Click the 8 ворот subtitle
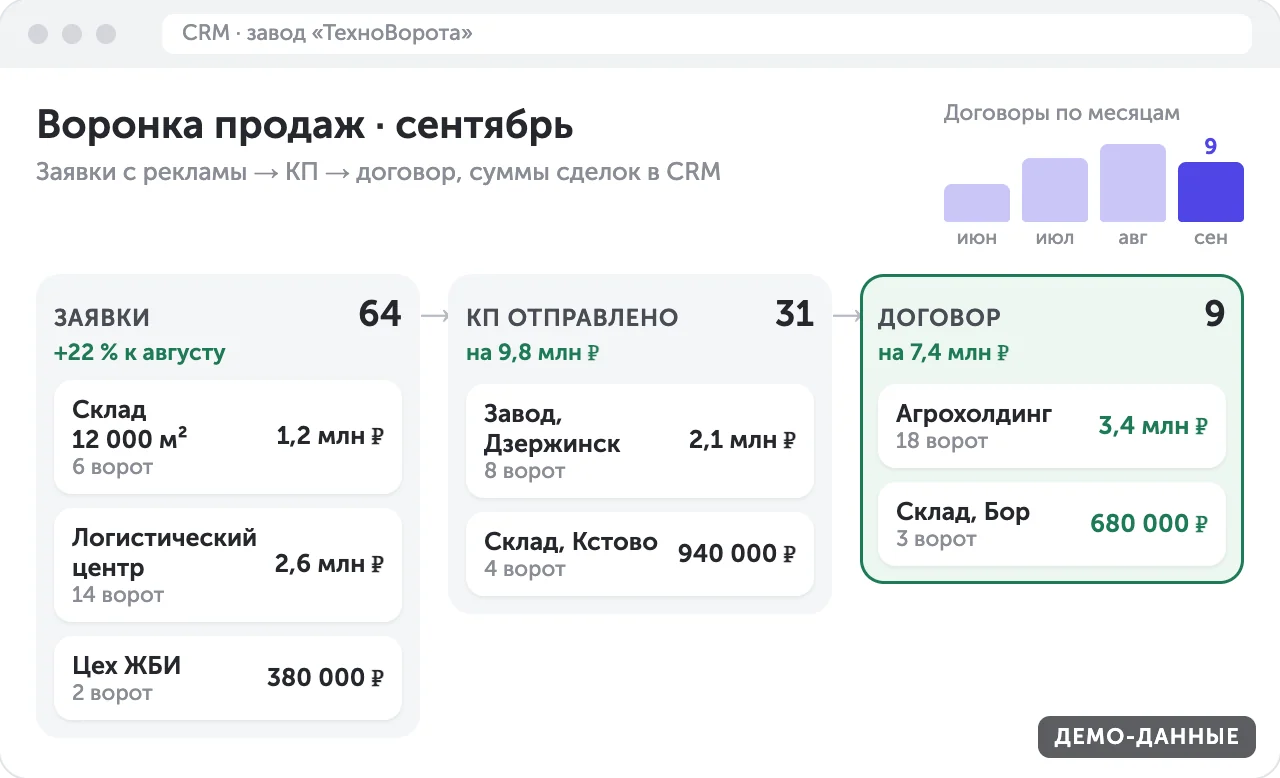The height and width of the screenshot is (778, 1280). [x=525, y=471]
